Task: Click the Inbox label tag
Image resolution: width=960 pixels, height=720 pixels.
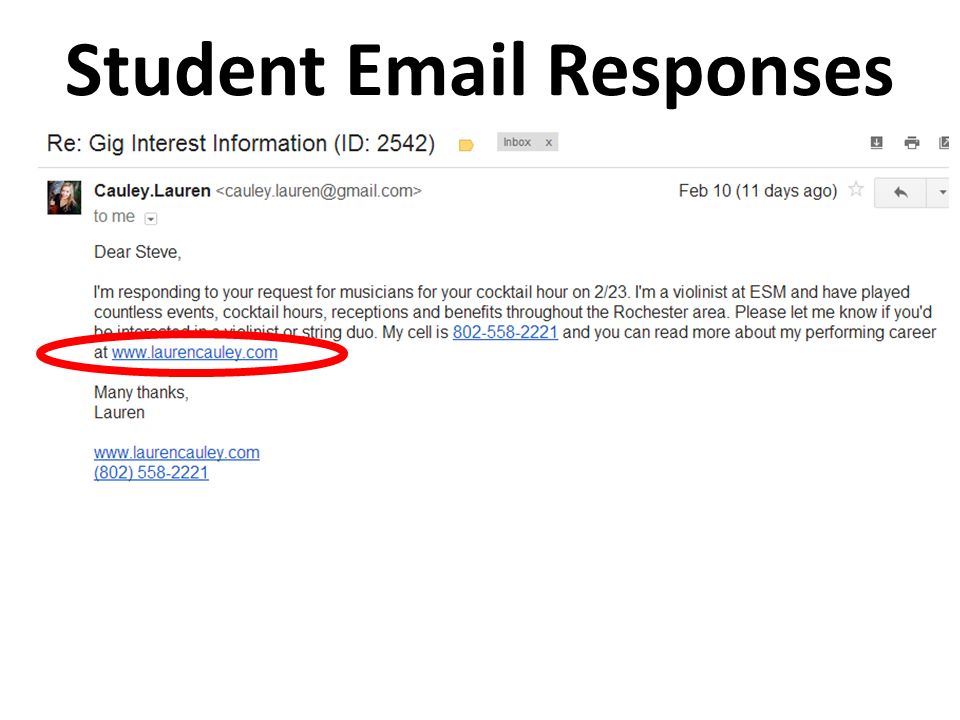Action: [517, 142]
